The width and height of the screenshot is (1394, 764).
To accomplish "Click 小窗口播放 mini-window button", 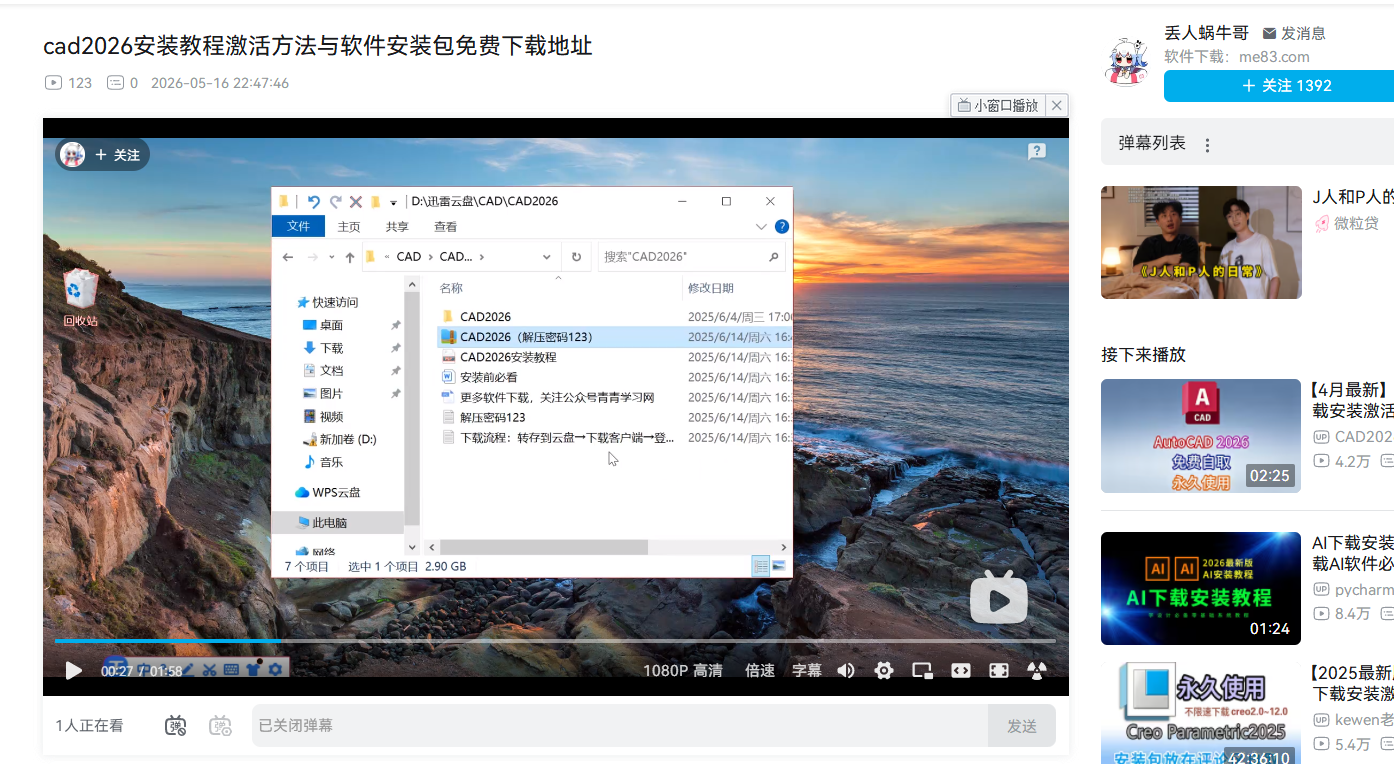I will pos(998,105).
